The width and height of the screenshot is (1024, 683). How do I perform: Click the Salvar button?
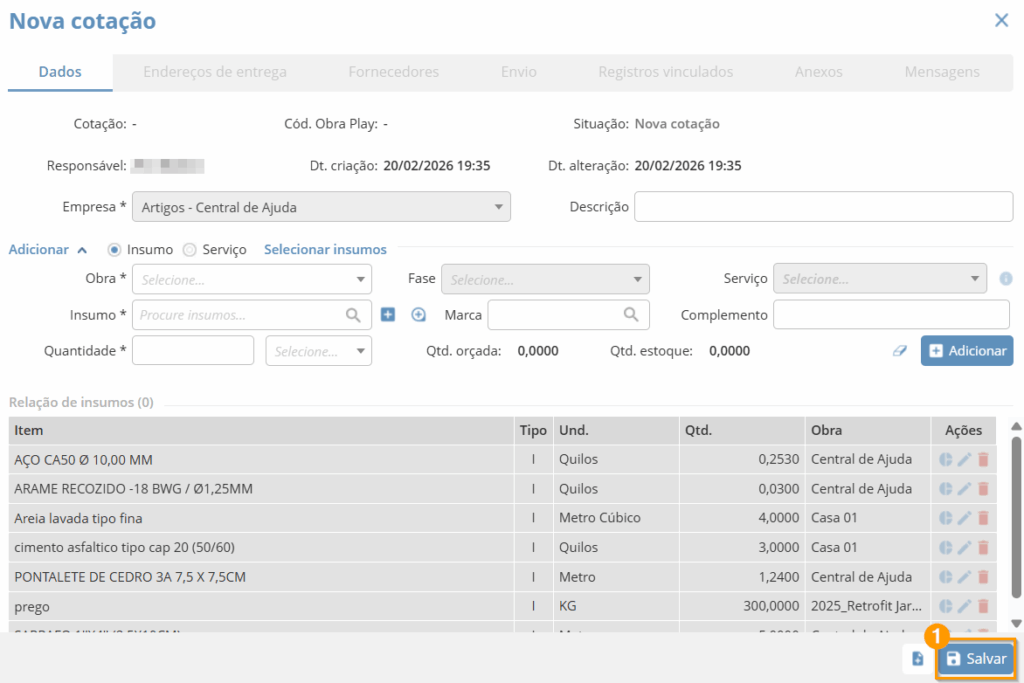(976, 659)
